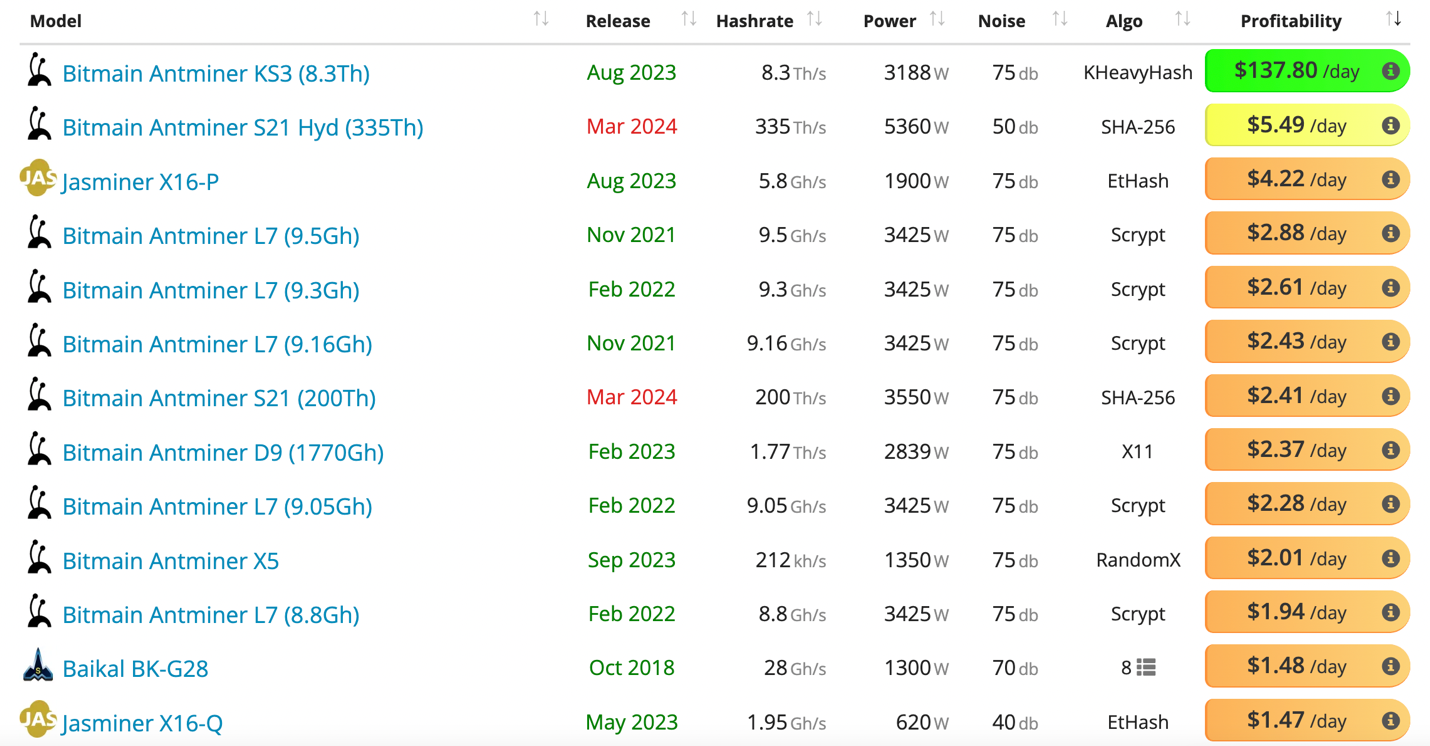
Task: Click Bitmain Antminer D9 (1770Gh) row link
Action: click(223, 452)
